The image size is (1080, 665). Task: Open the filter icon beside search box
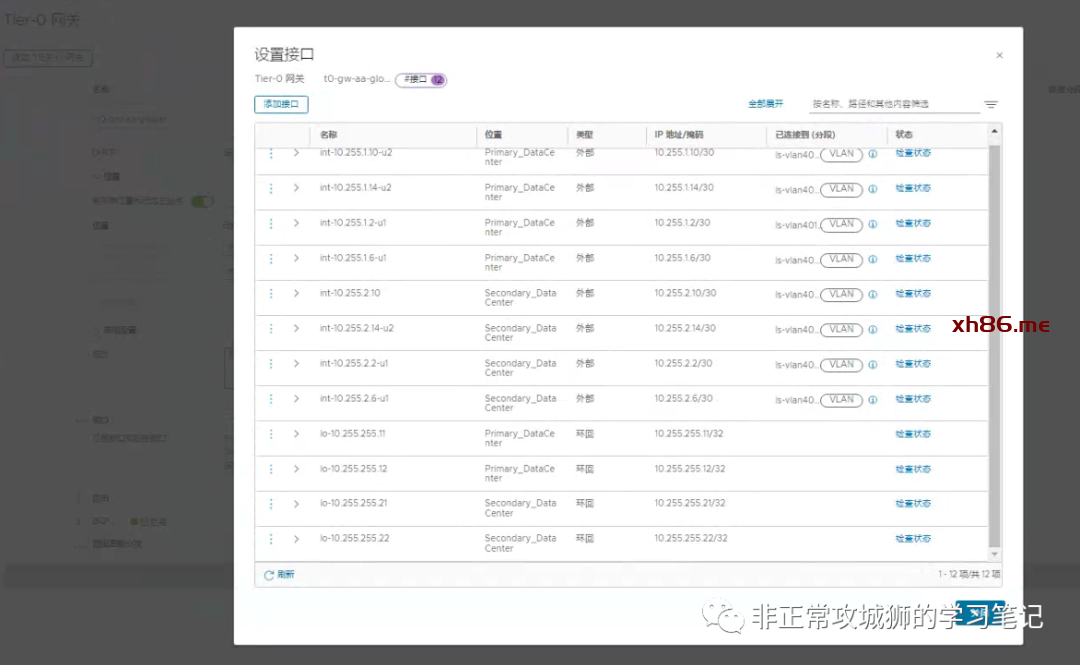click(990, 105)
